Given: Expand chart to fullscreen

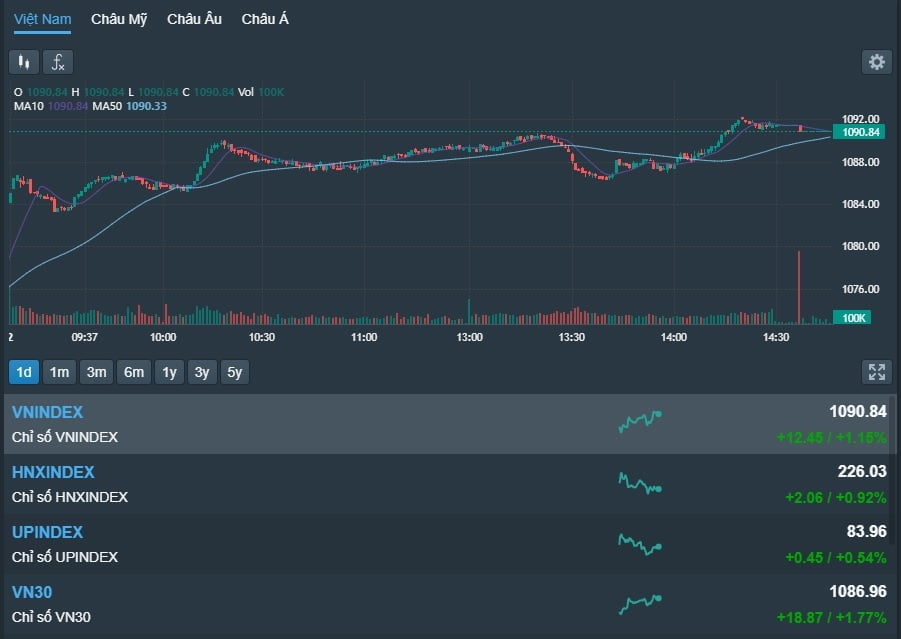Looking at the screenshot, I should (876, 372).
